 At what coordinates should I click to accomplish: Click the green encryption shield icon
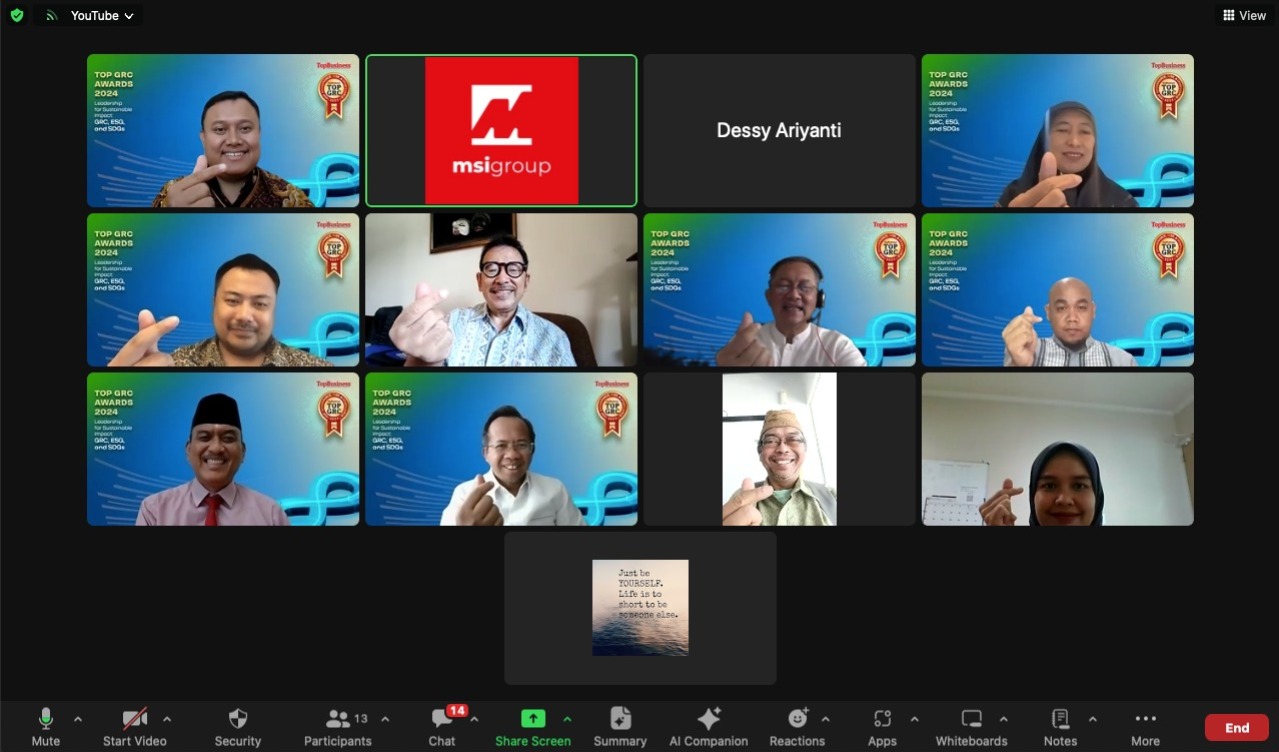17,15
